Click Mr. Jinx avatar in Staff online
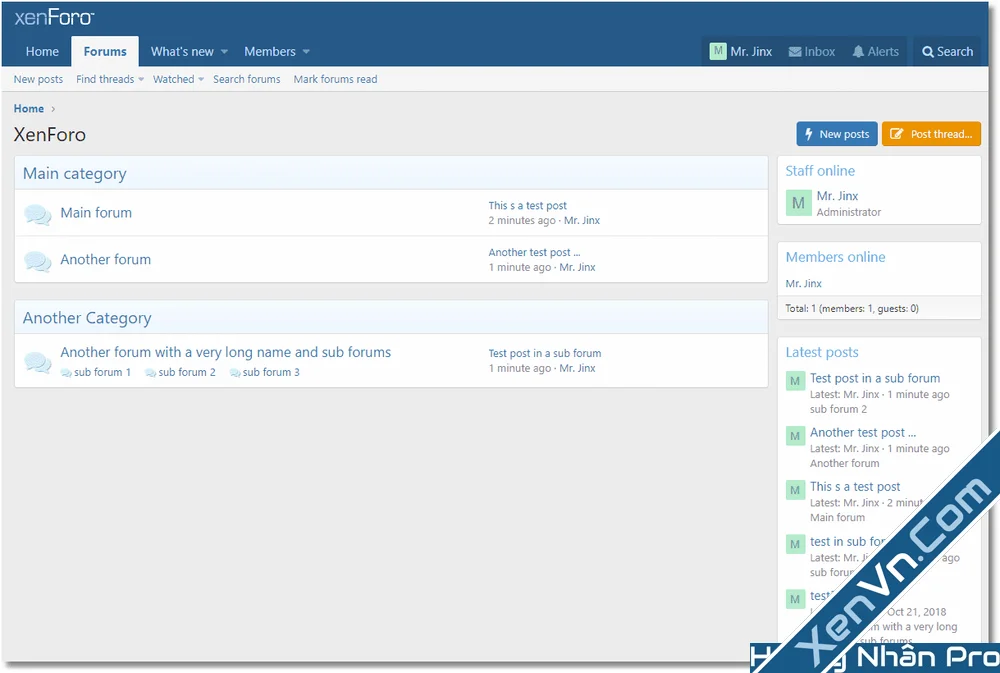1000x673 pixels. (797, 203)
